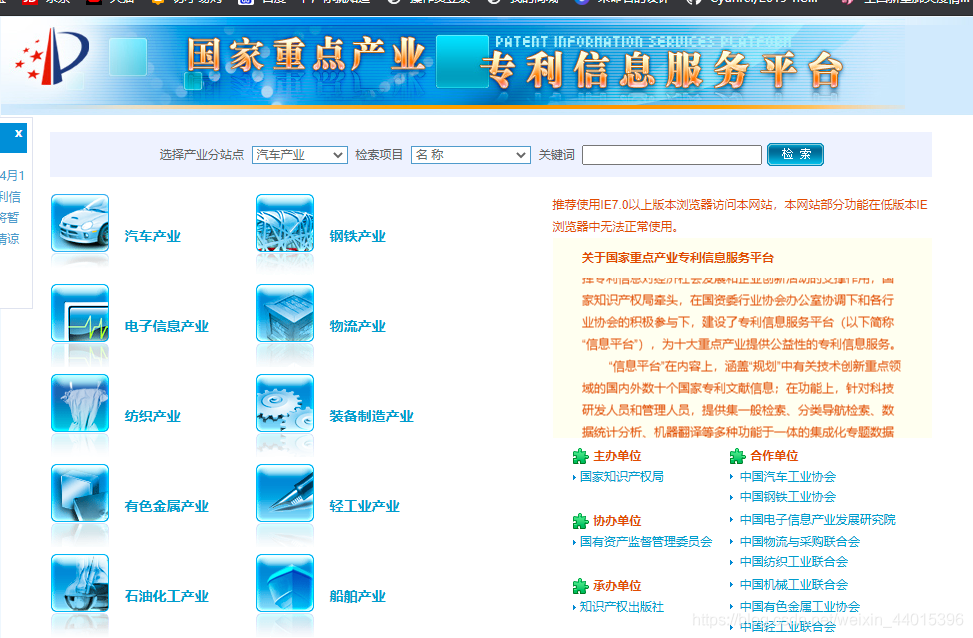Screen dimensions: 973x638
Task: Close the left floating notice panel
Action: [x=19, y=133]
